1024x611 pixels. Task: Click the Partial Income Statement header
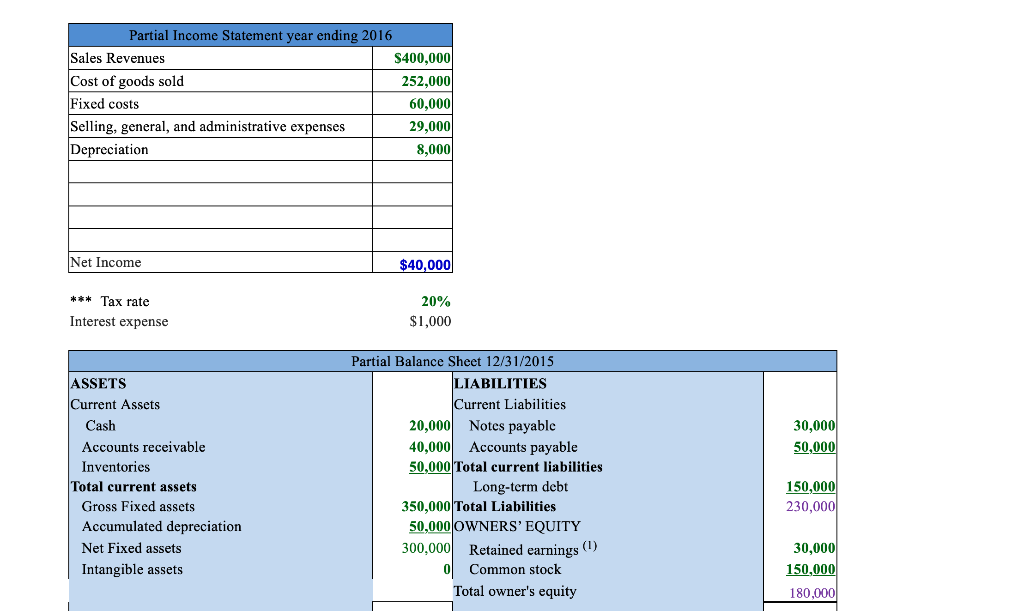(x=260, y=34)
